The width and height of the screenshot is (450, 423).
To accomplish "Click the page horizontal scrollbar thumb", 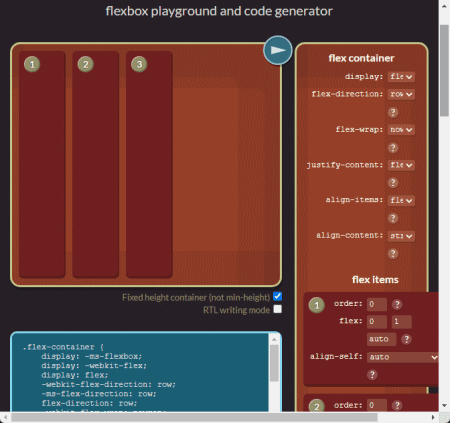I will (x=194, y=417).
